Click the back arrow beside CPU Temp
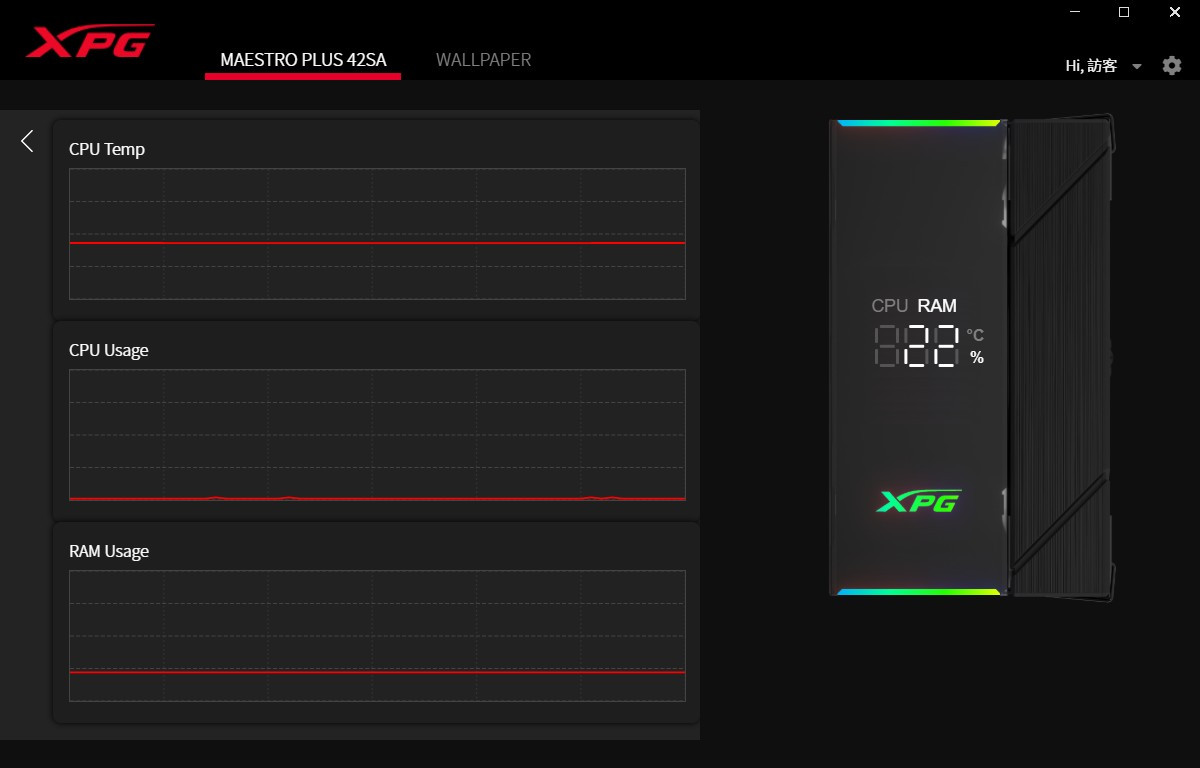 pyautogui.click(x=27, y=141)
